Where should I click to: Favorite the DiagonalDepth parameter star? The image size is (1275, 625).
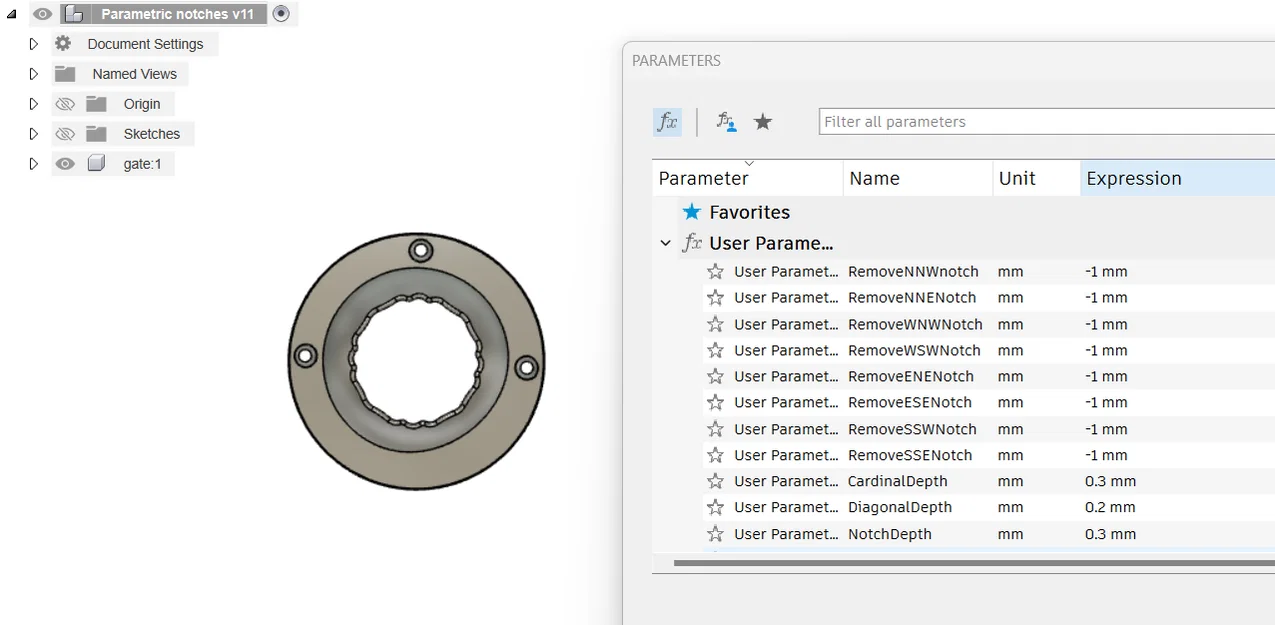[x=715, y=507]
